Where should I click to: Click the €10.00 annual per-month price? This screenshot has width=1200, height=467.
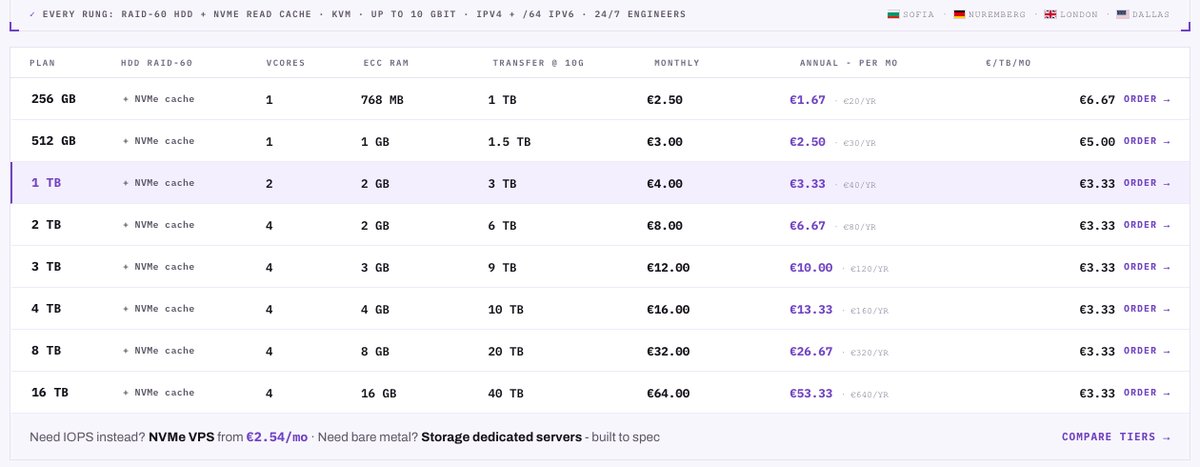811,267
